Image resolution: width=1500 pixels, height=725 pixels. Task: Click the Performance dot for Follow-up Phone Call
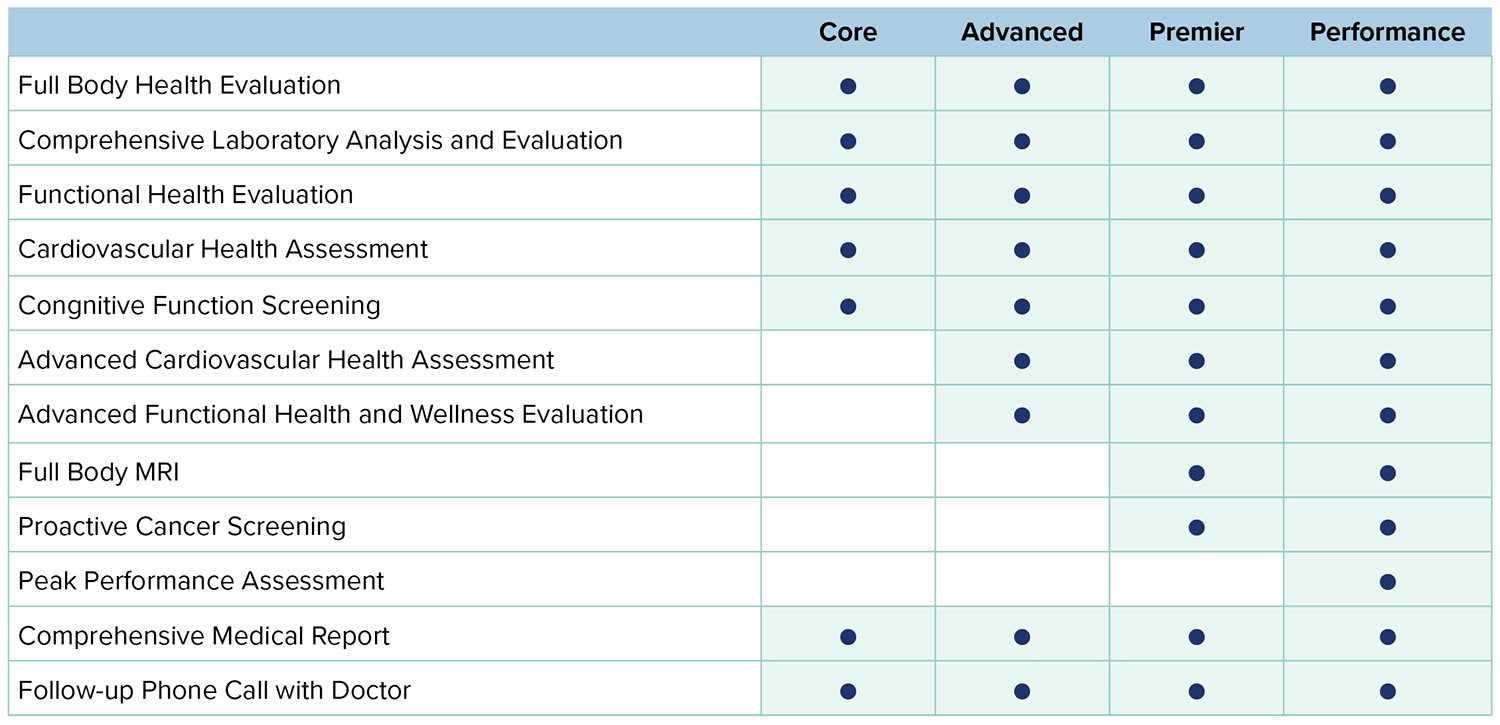click(x=1387, y=691)
